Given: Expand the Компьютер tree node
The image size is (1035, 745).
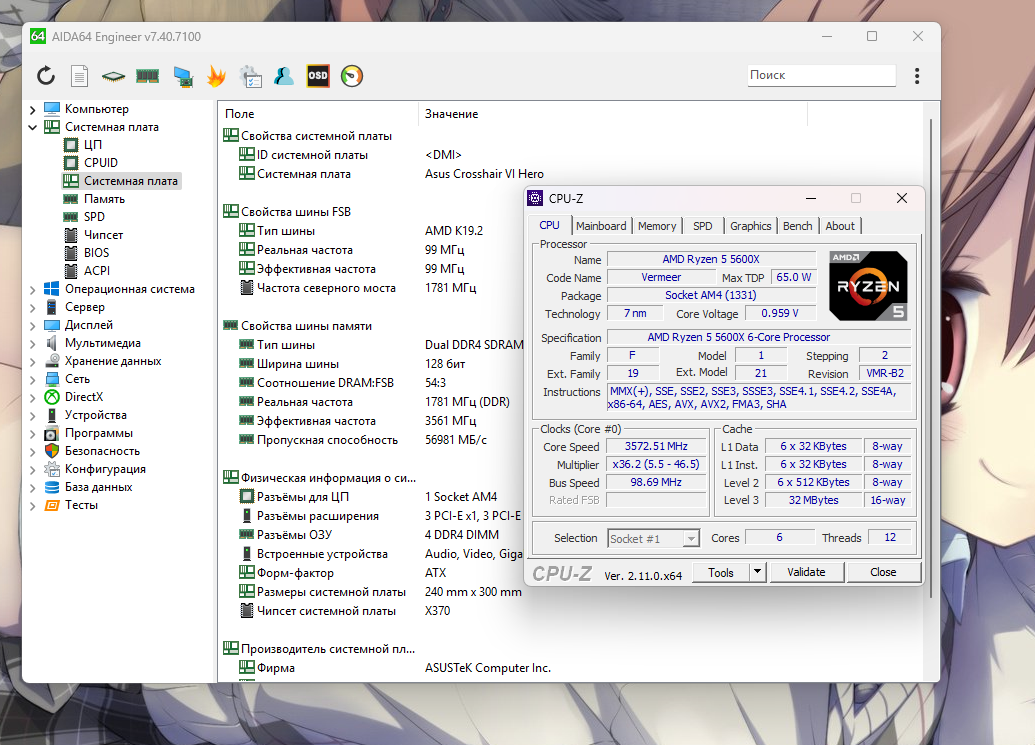Looking at the screenshot, I should [x=32, y=110].
